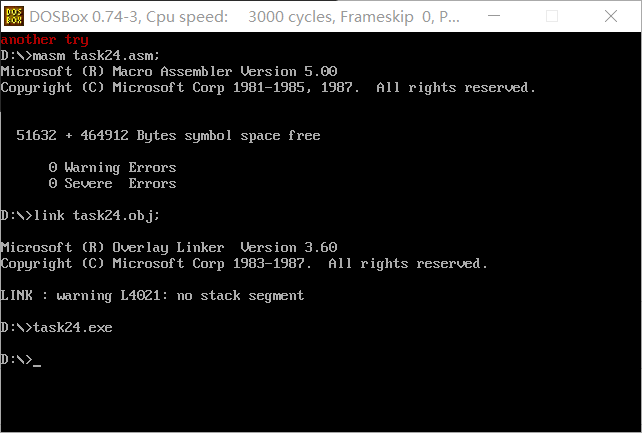The image size is (642, 433).
Task: Click the empty black area below prompt
Action: pyautogui.click(x=321, y=399)
